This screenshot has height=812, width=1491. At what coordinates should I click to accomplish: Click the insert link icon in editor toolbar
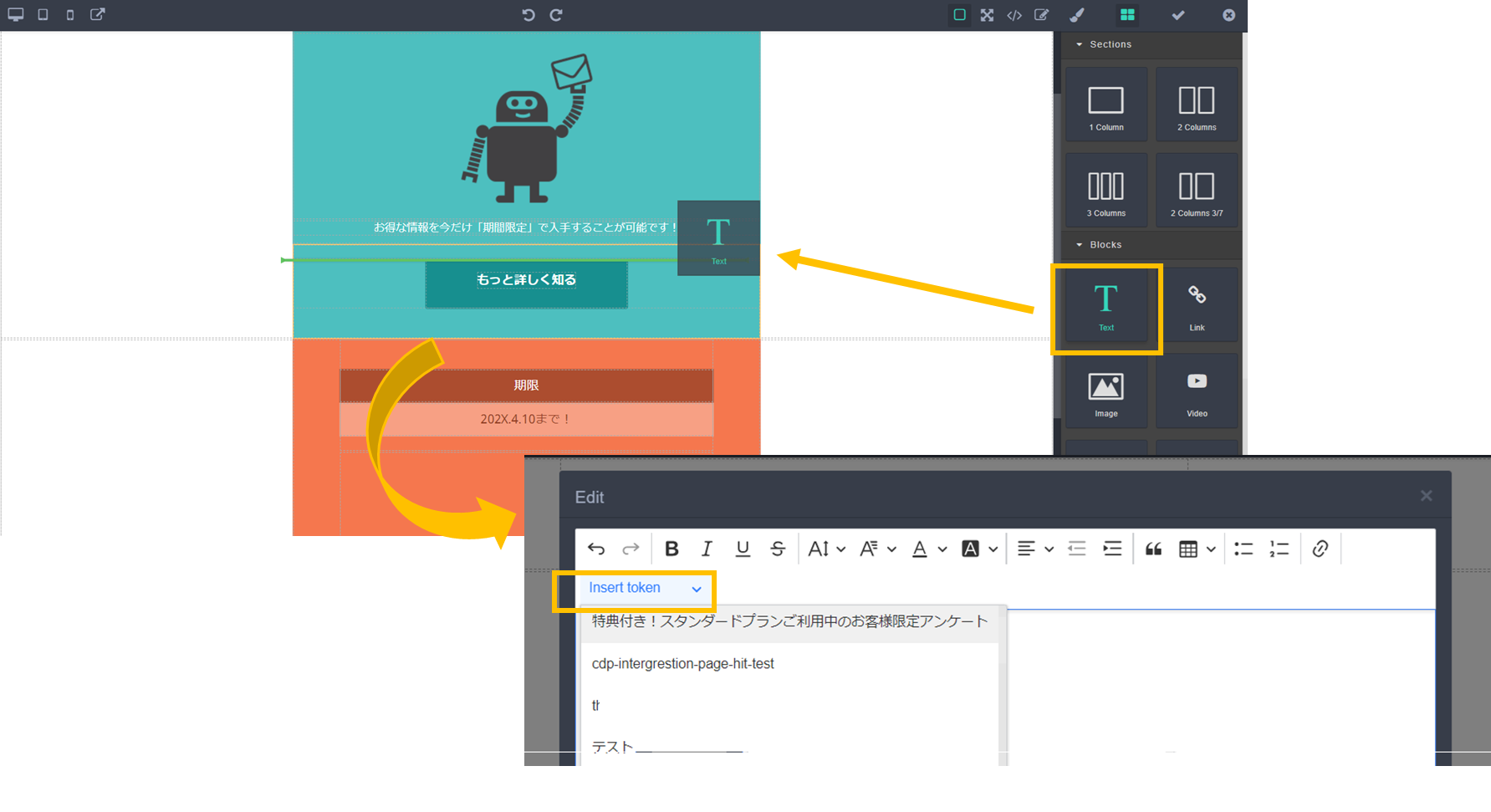(1320, 549)
